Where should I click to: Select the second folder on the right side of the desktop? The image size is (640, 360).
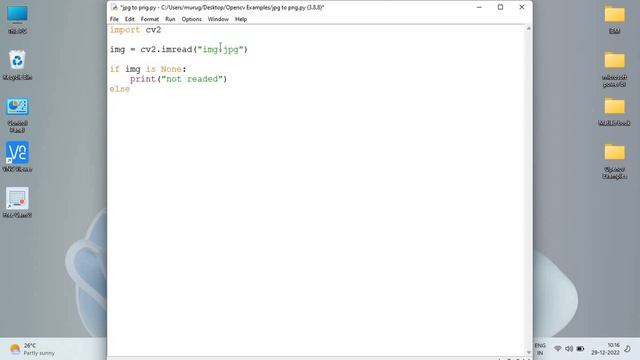coord(614,69)
